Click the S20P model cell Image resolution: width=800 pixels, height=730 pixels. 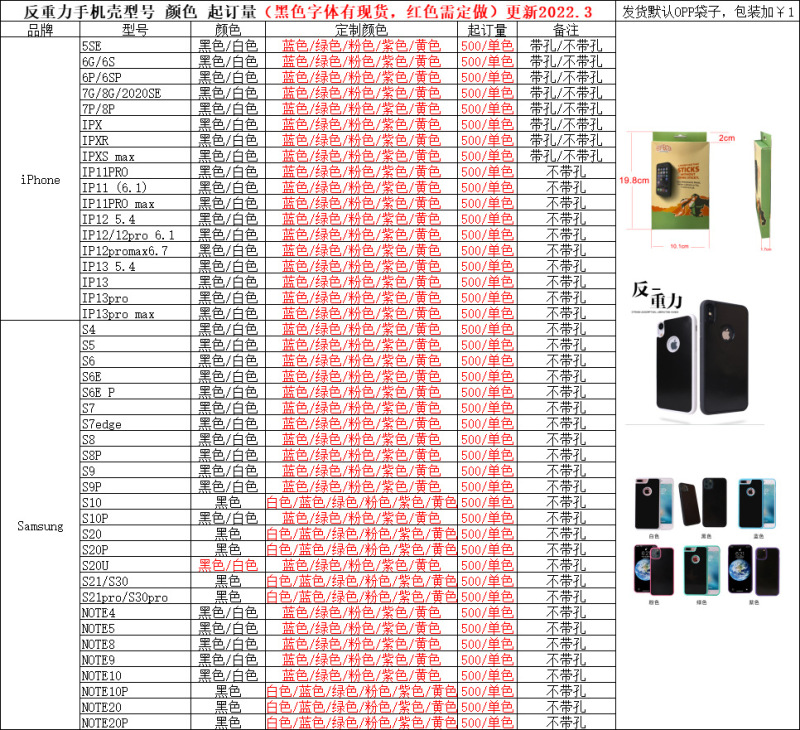pos(135,549)
